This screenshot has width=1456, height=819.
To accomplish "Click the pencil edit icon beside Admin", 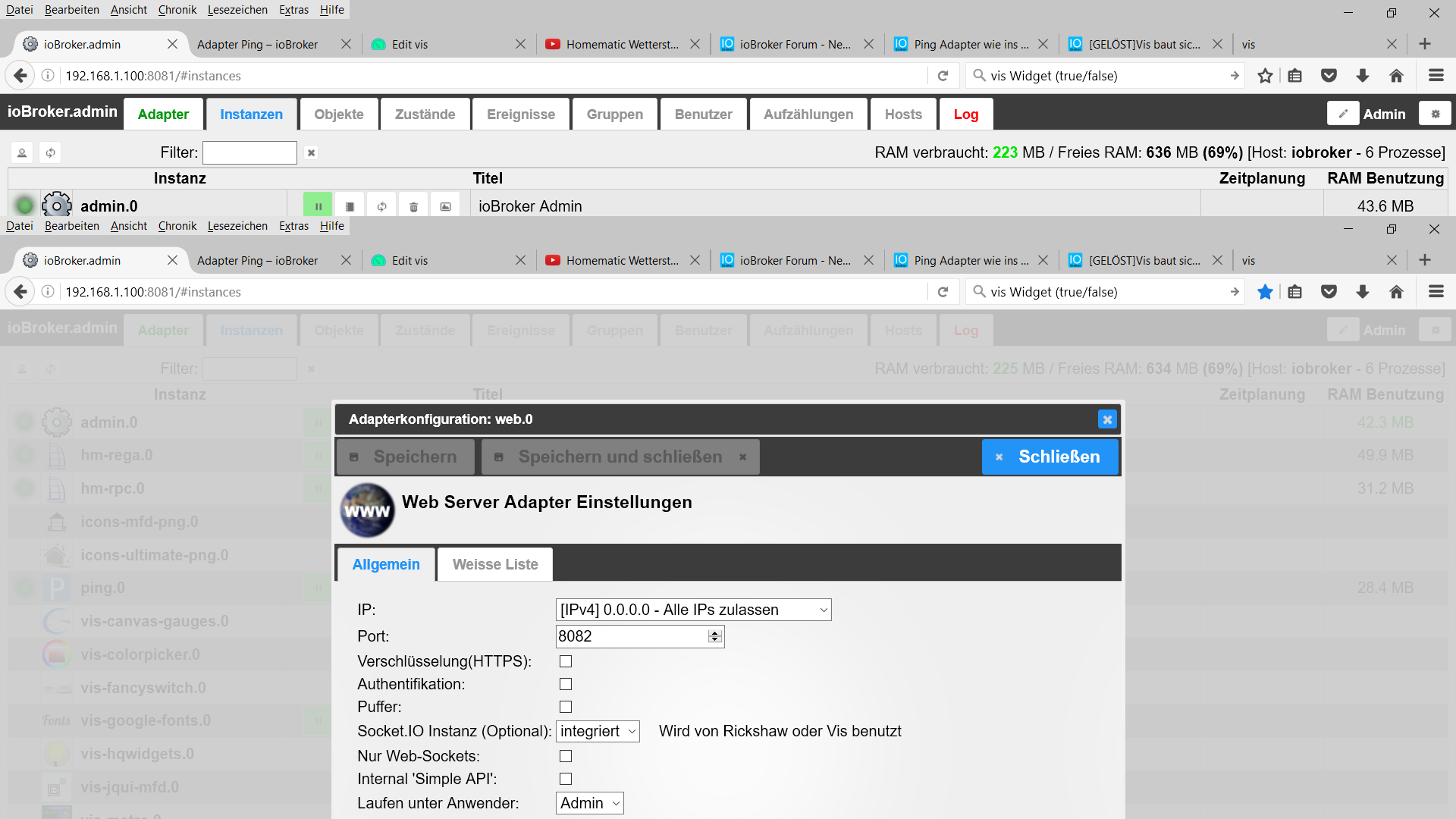I will tap(1342, 114).
